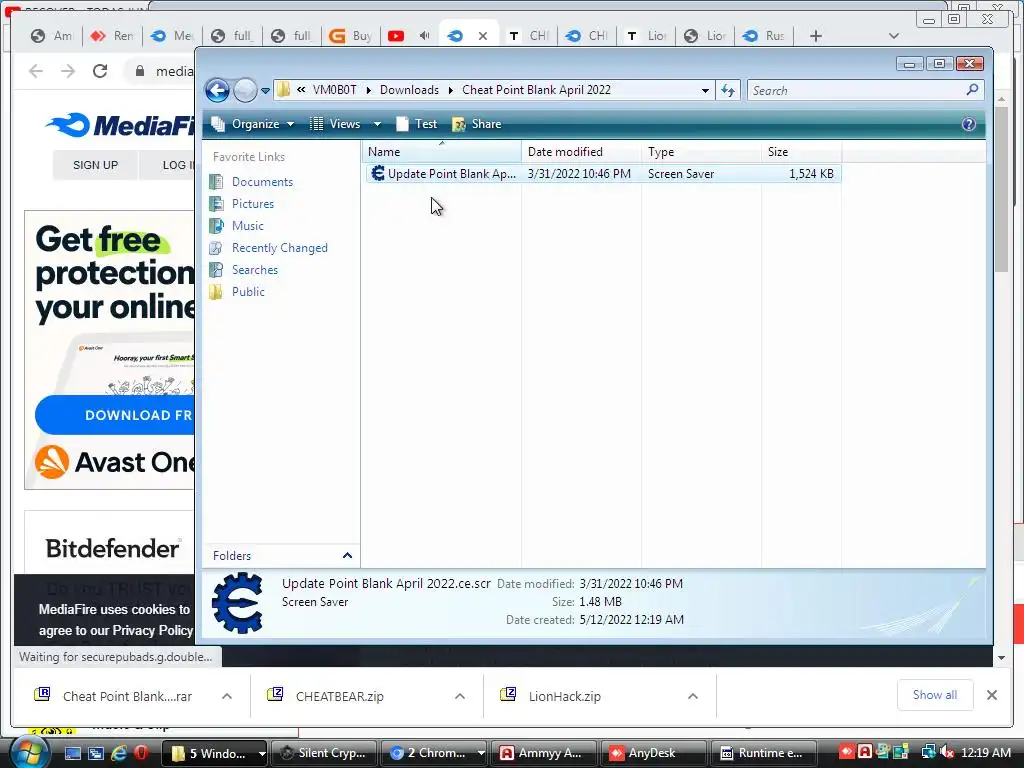The width and height of the screenshot is (1024, 768).
Task: Open the Pictures favorite link
Action: click(252, 204)
